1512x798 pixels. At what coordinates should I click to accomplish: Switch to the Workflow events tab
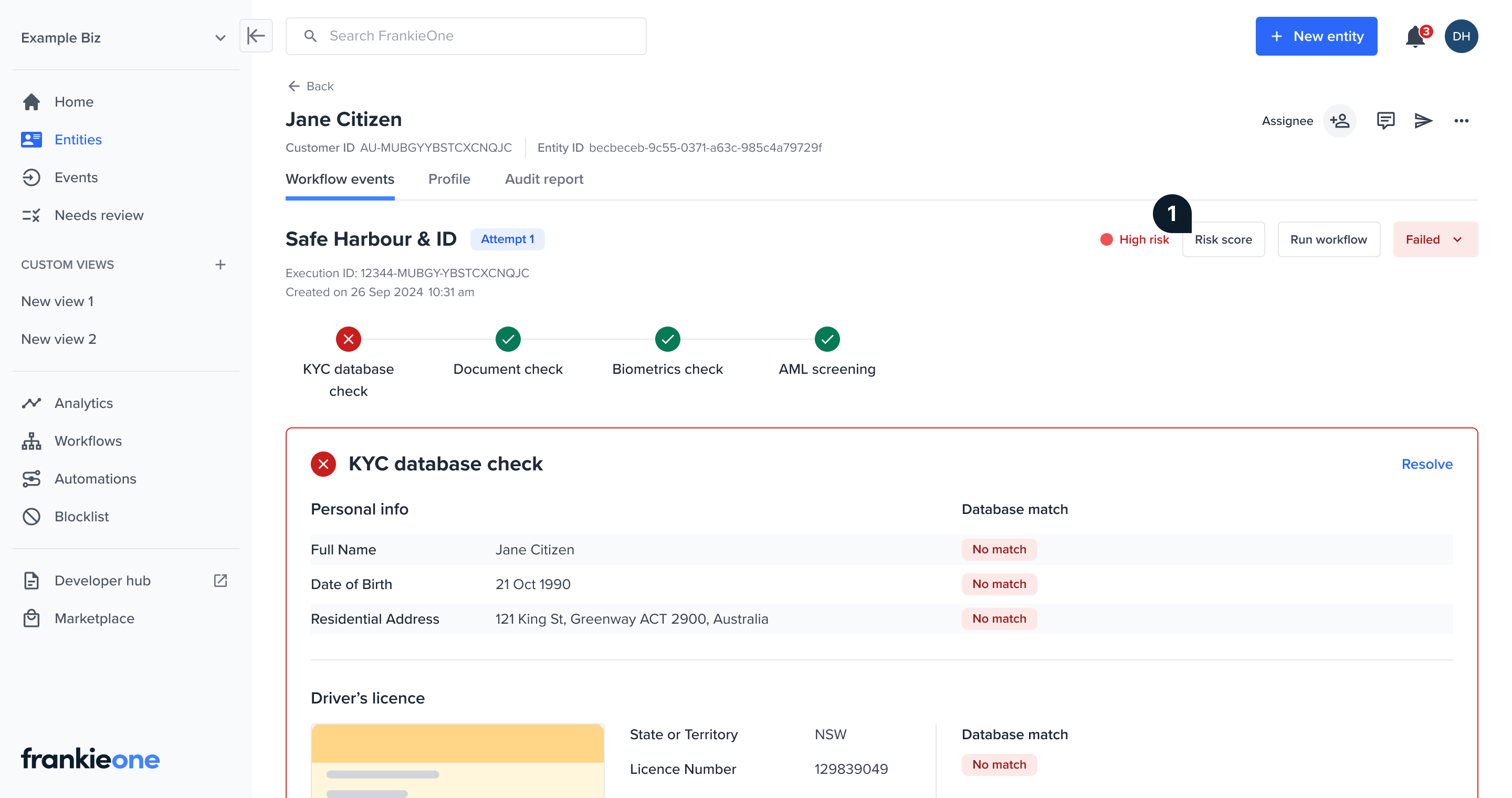(x=340, y=180)
